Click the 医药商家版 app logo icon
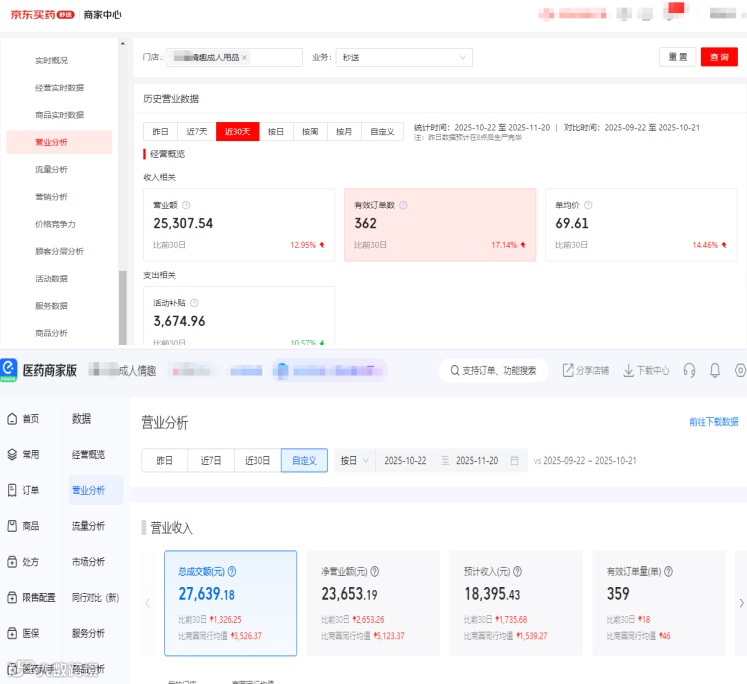Screen dimensions: 747x684 click(x=9, y=370)
